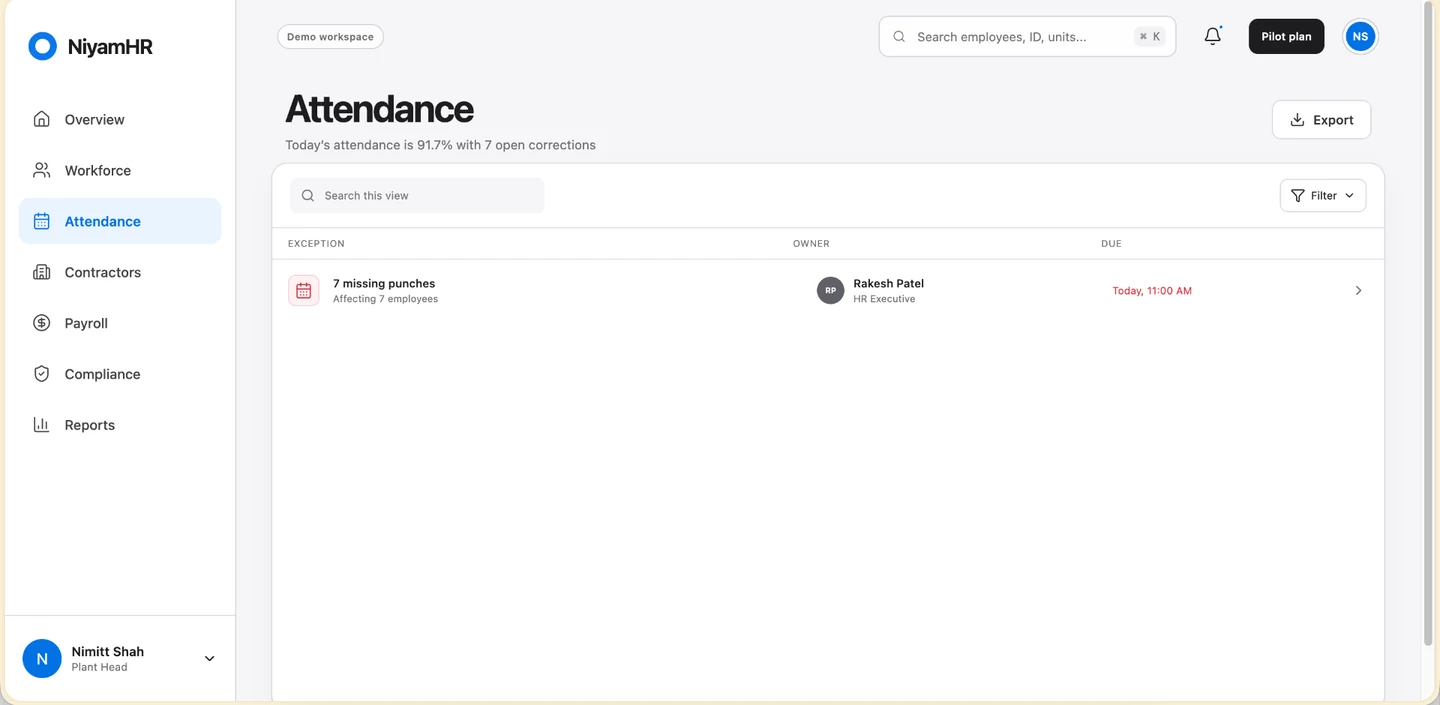Navigate to Contractors
The height and width of the screenshot is (705, 1440).
(120, 272)
